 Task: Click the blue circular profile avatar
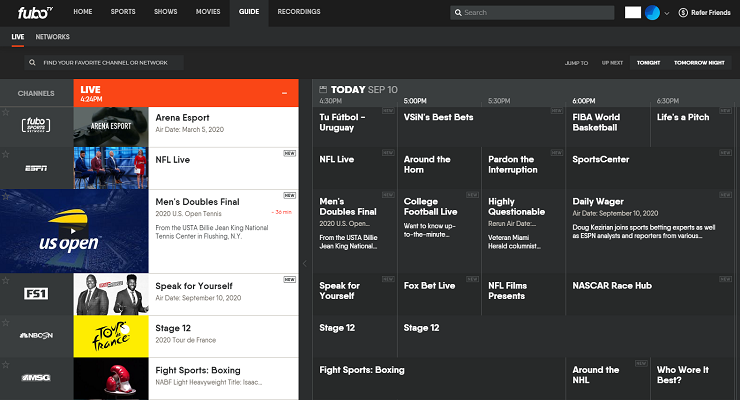click(652, 13)
